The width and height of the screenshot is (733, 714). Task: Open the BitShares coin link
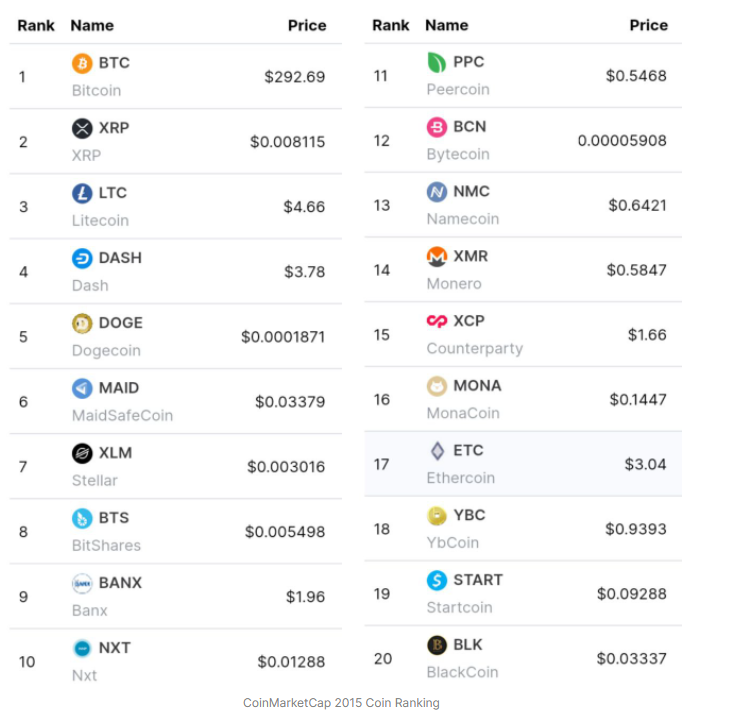click(x=106, y=545)
